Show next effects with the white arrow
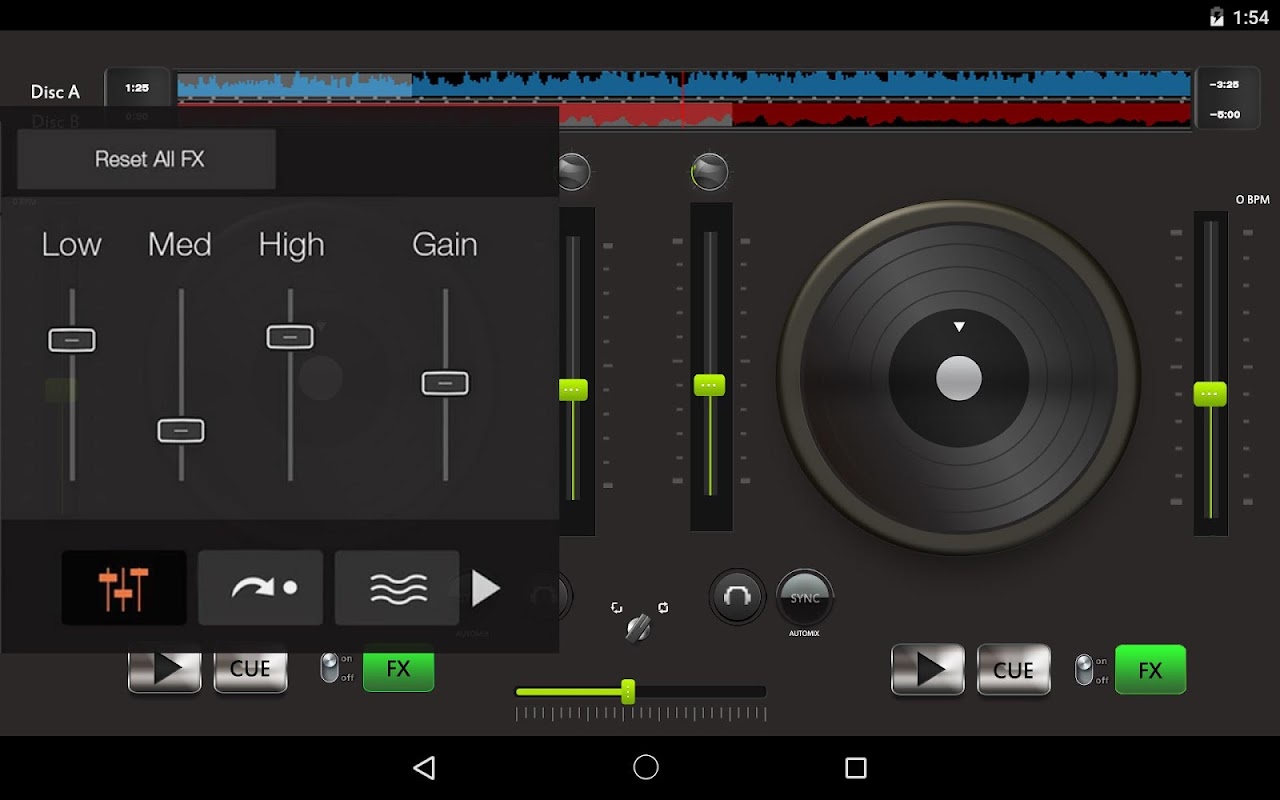 coord(486,588)
